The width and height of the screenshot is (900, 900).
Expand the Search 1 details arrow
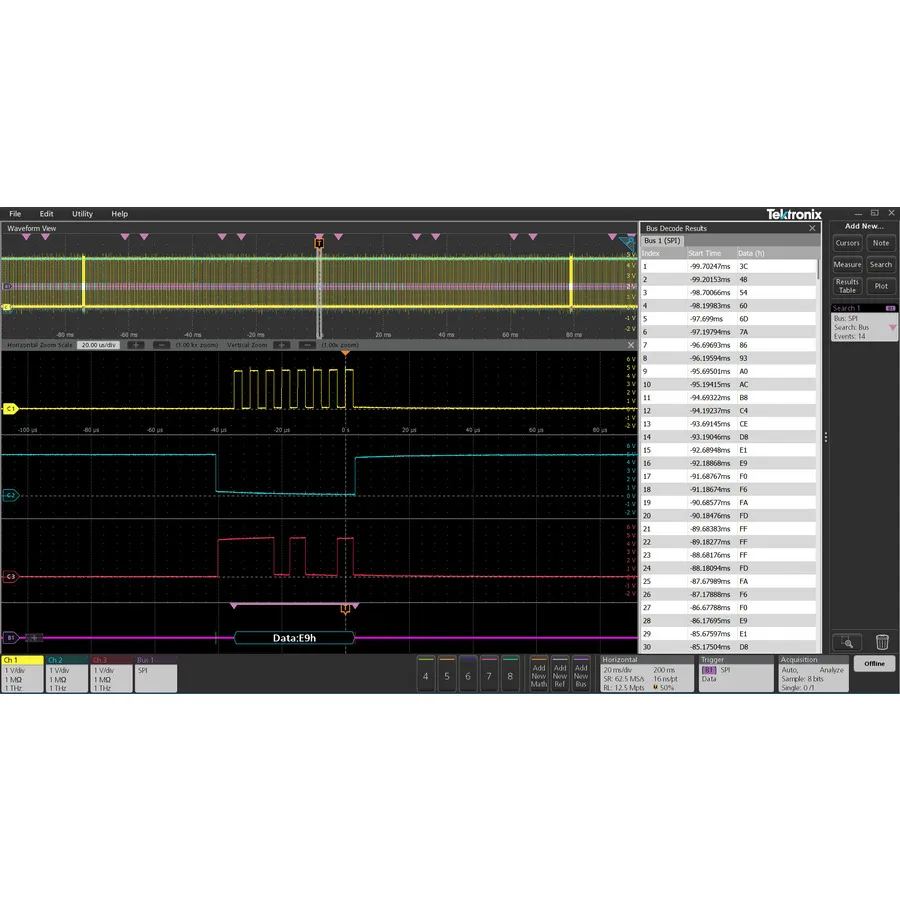pyautogui.click(x=892, y=326)
